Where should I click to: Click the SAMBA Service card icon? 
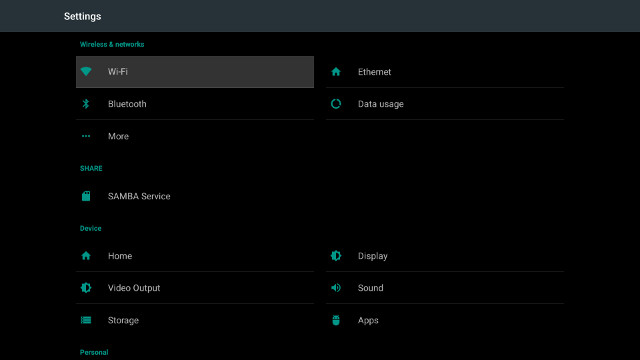tap(86, 196)
